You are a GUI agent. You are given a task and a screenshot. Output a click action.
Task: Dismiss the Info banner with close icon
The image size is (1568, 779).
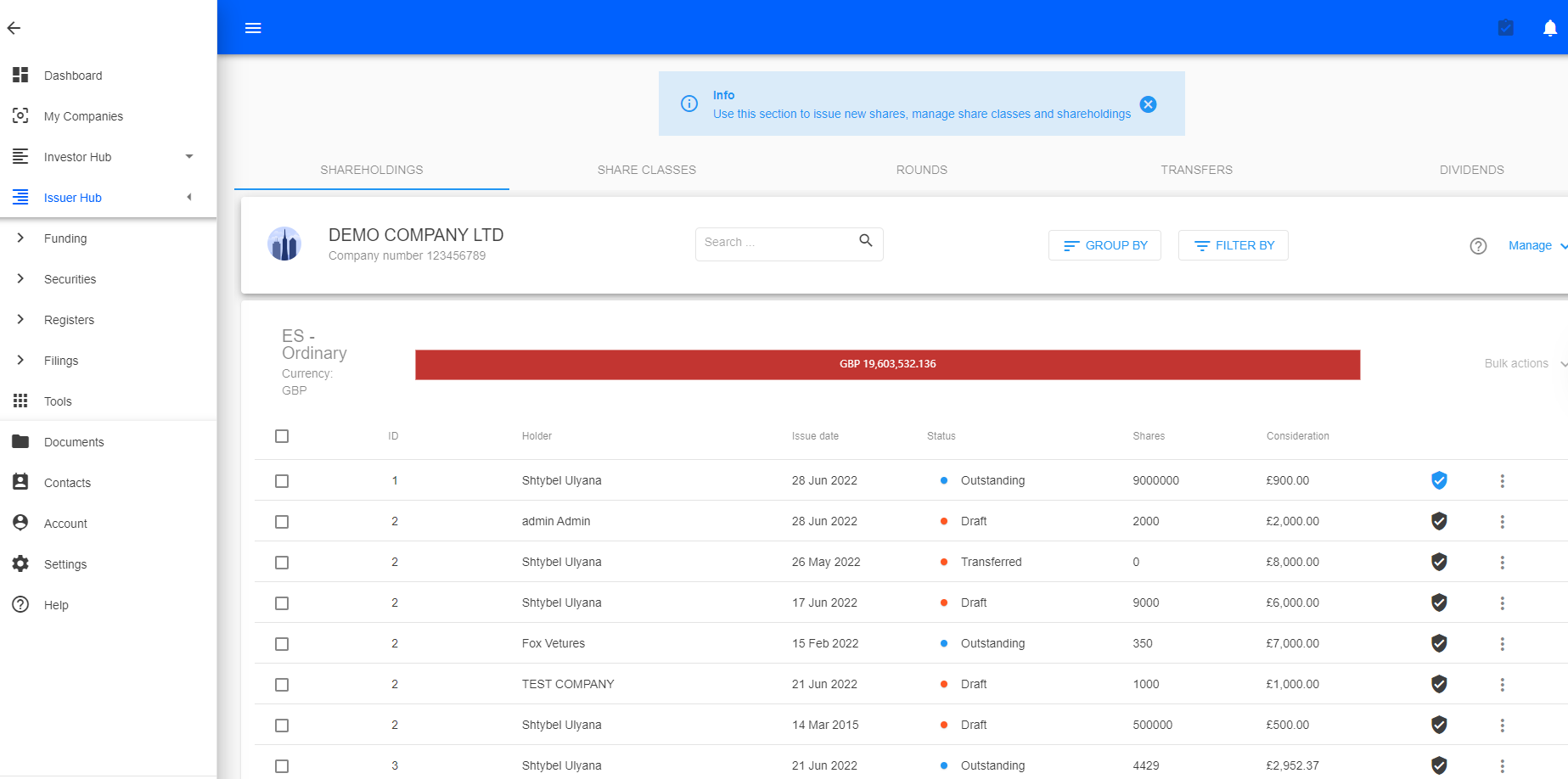tap(1148, 104)
